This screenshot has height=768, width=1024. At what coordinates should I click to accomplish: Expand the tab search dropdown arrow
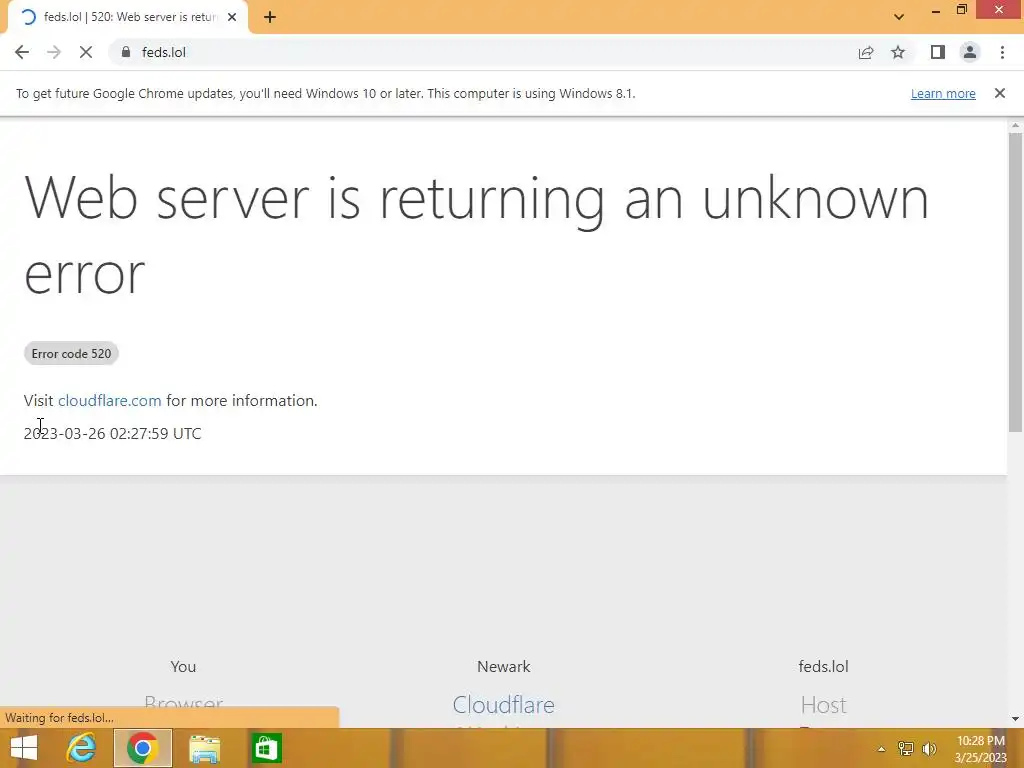(899, 17)
